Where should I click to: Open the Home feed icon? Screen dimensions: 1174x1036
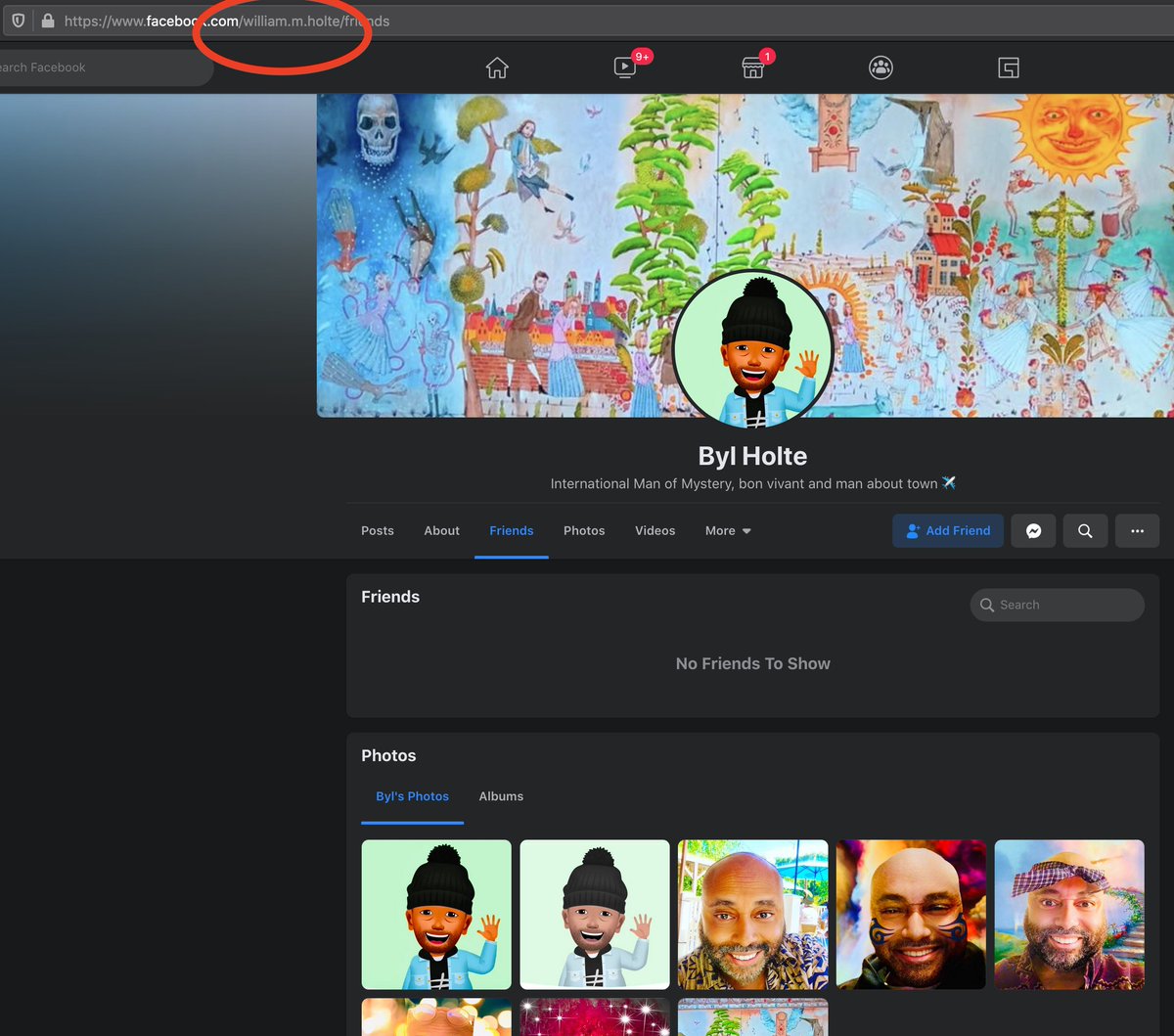pos(497,68)
